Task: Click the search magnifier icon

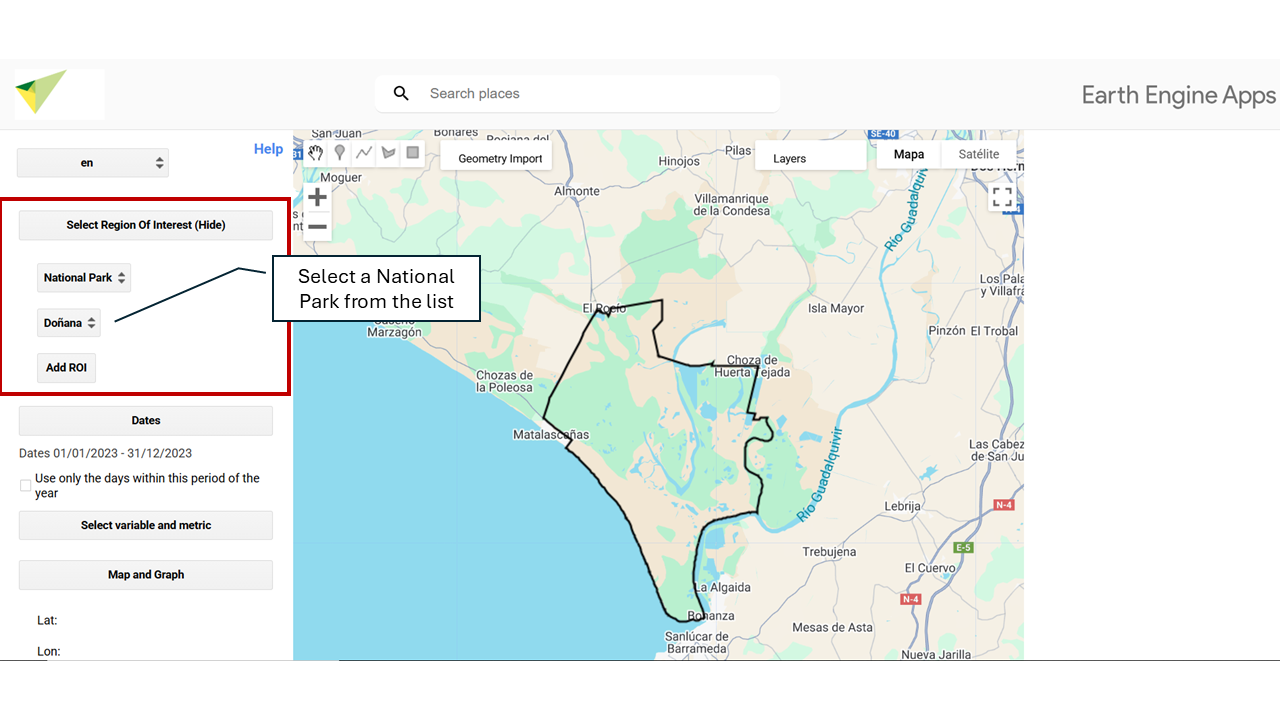Action: pyautogui.click(x=401, y=94)
